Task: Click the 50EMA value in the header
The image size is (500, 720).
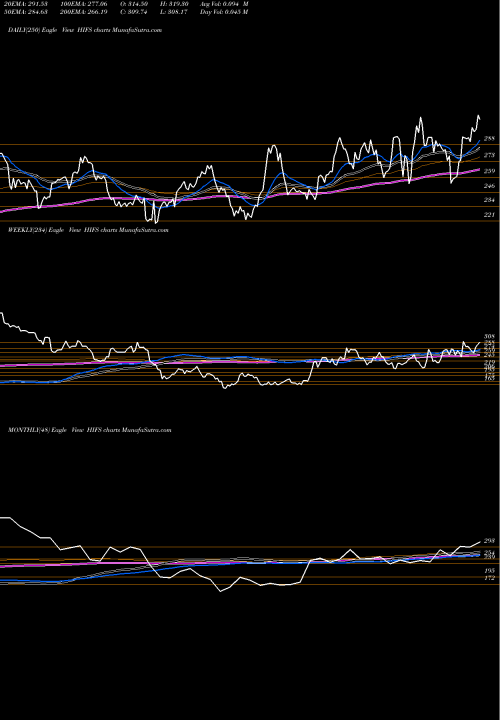Action: [25, 12]
